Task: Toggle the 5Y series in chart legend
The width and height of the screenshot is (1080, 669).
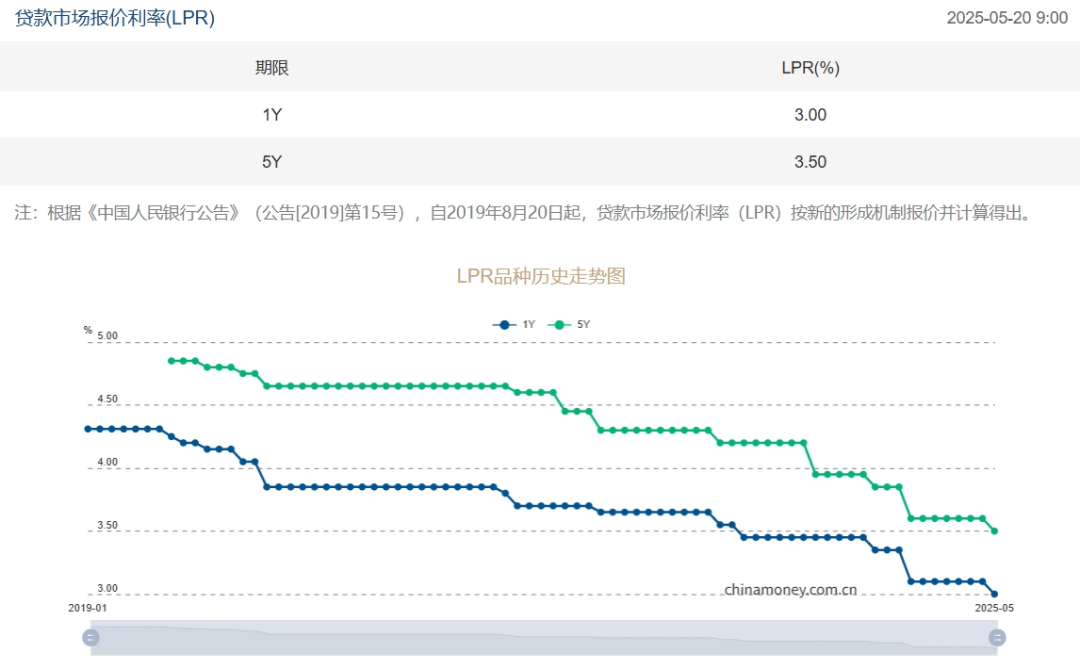Action: pyautogui.click(x=569, y=325)
